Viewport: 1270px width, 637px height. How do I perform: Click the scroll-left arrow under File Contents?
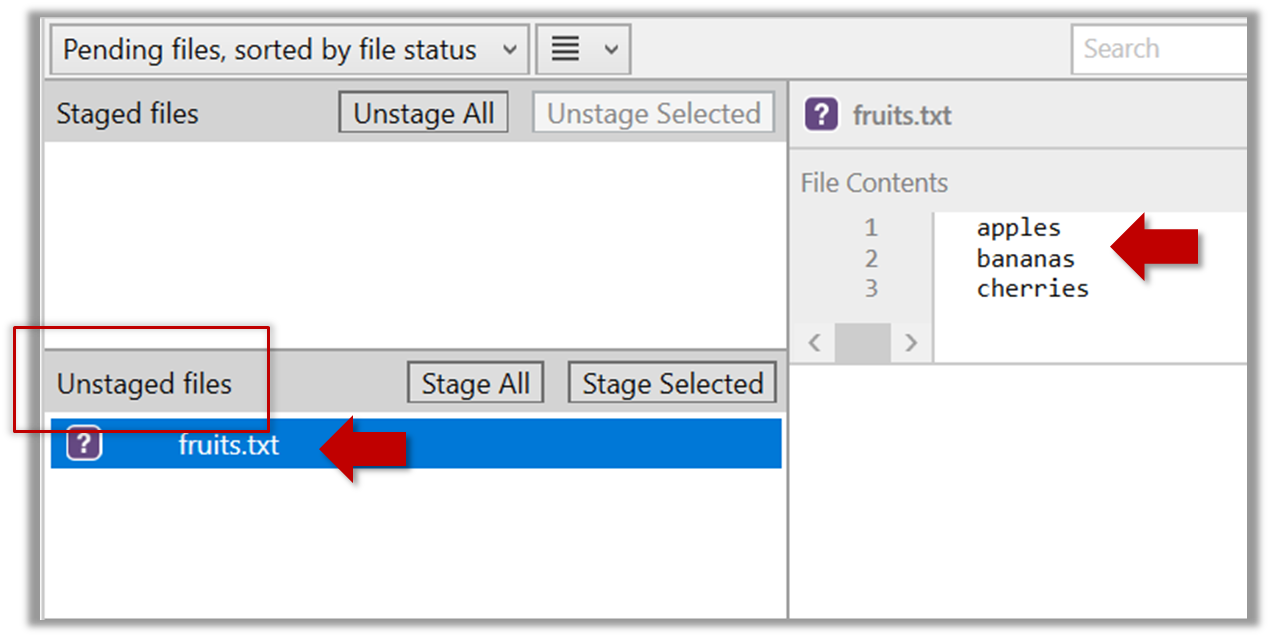point(815,343)
